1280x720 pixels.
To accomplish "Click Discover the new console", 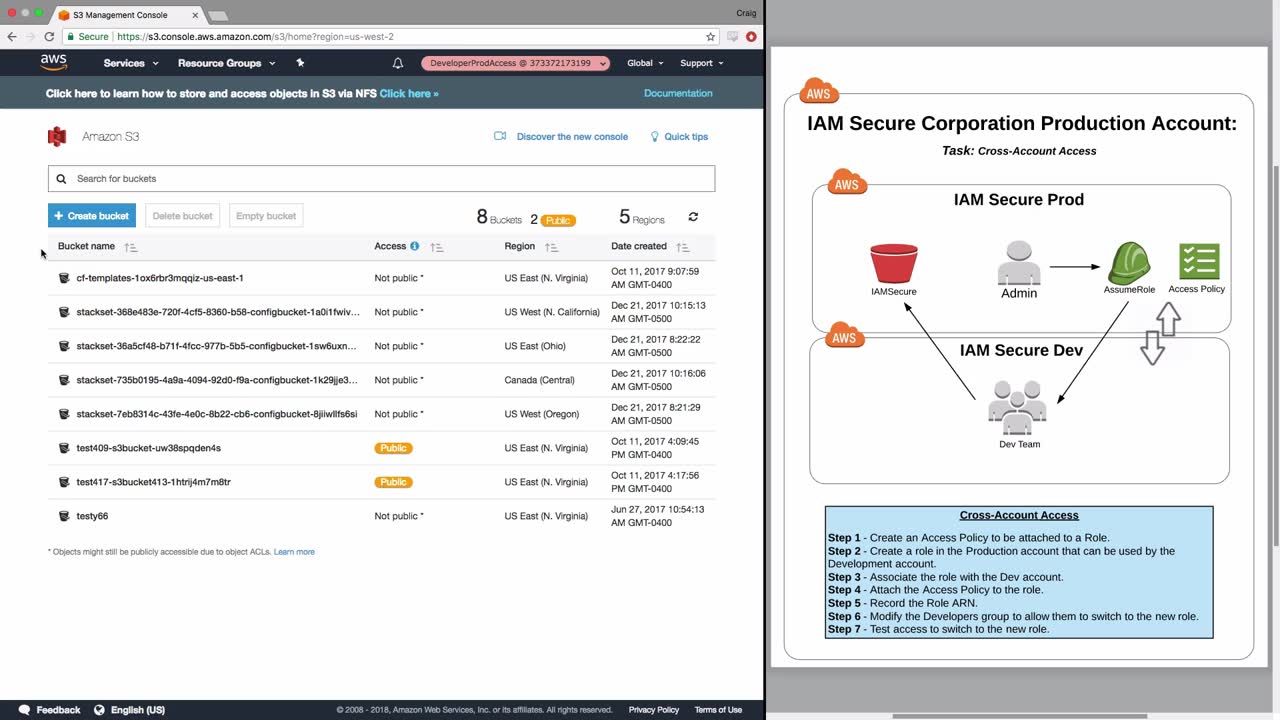I will point(561,137).
